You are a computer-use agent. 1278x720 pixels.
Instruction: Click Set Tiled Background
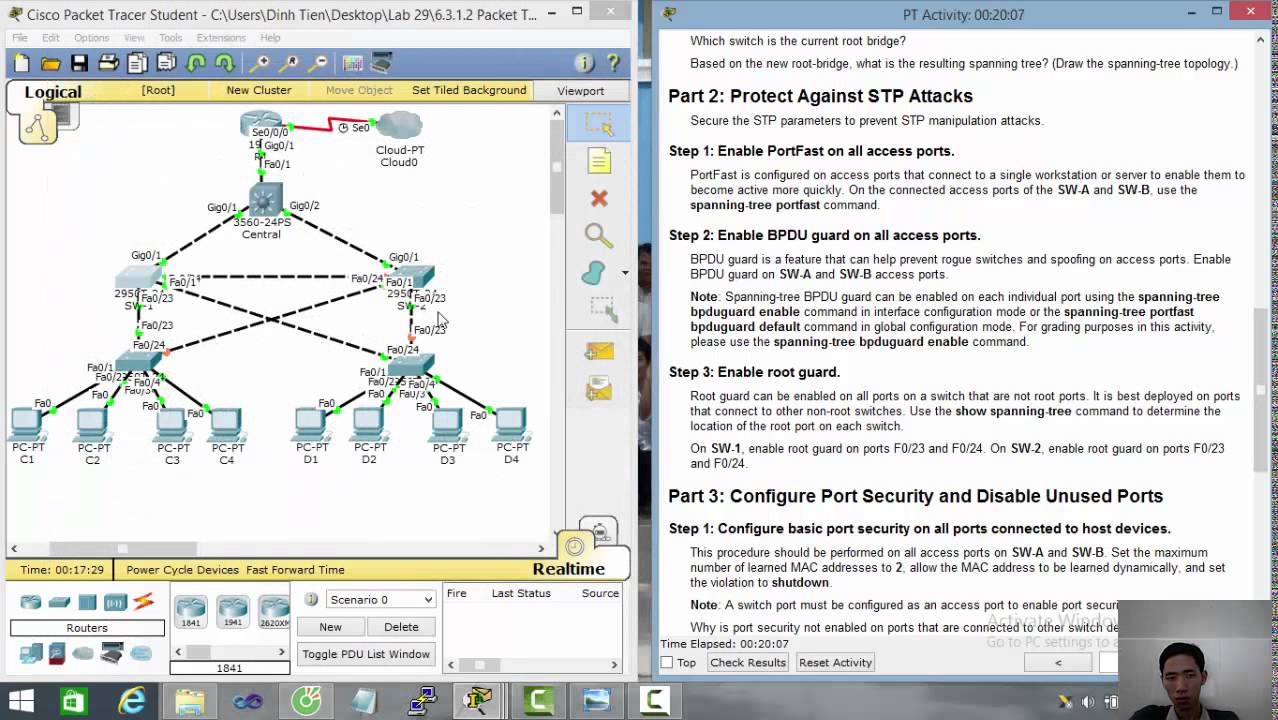469,90
